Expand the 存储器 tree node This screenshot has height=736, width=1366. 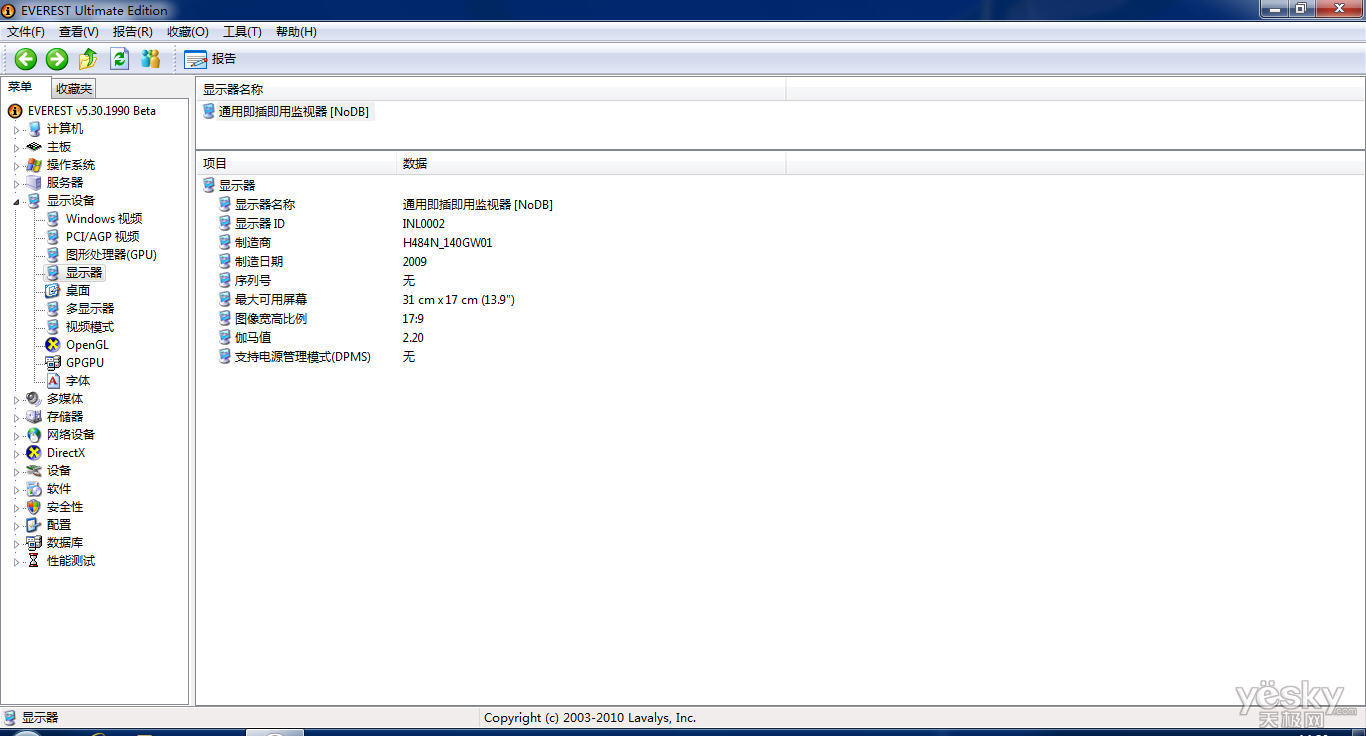[x=16, y=417]
